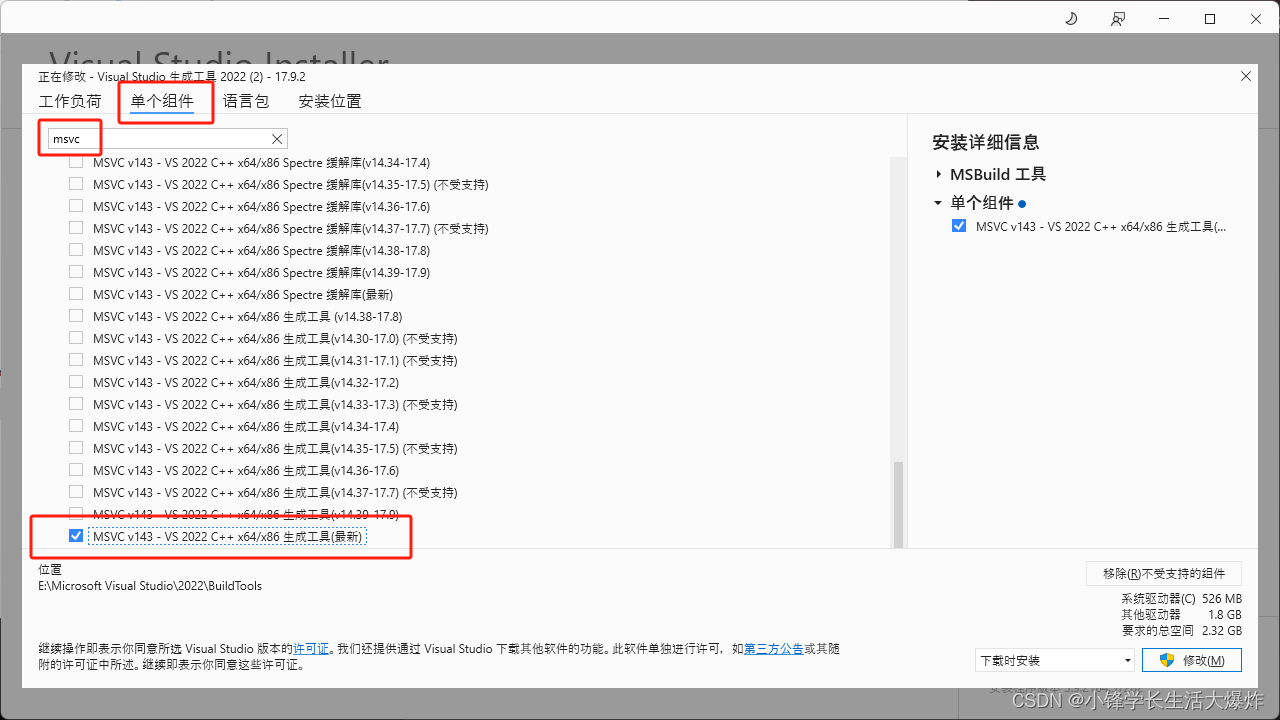Check Spectre 缓解库 (v14.38-17.8) checkbox

tap(76, 250)
